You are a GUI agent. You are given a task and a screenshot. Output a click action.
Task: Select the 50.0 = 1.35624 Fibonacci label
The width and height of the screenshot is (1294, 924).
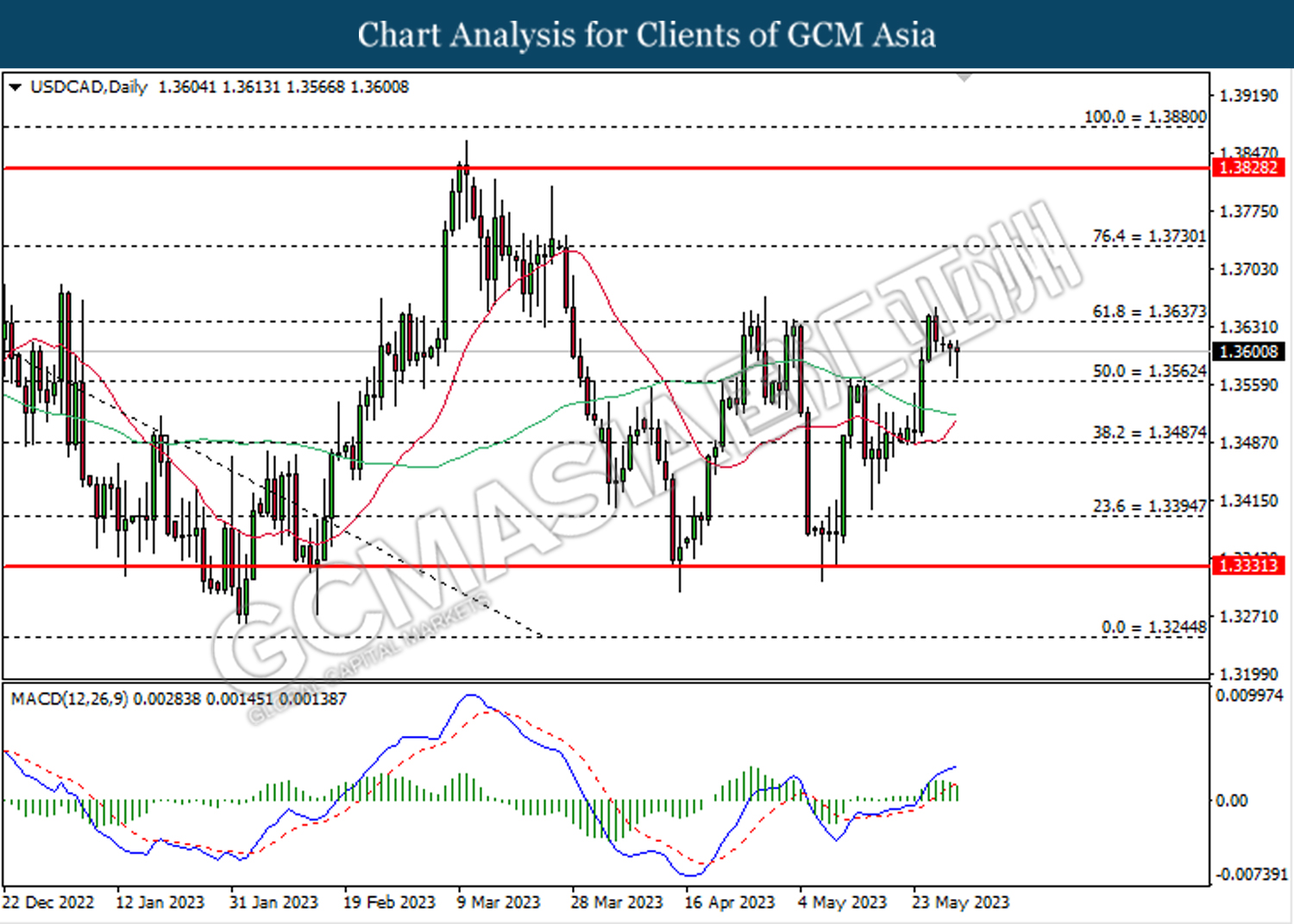[1149, 371]
